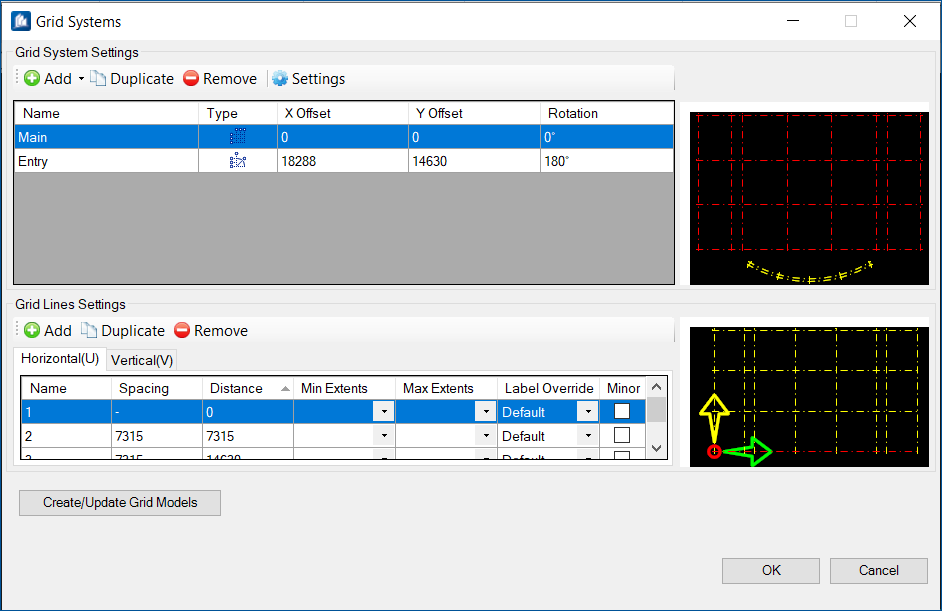Image resolution: width=942 pixels, height=611 pixels.
Task: Click the red Remove icon in Grid Lines Settings
Action: 182,330
